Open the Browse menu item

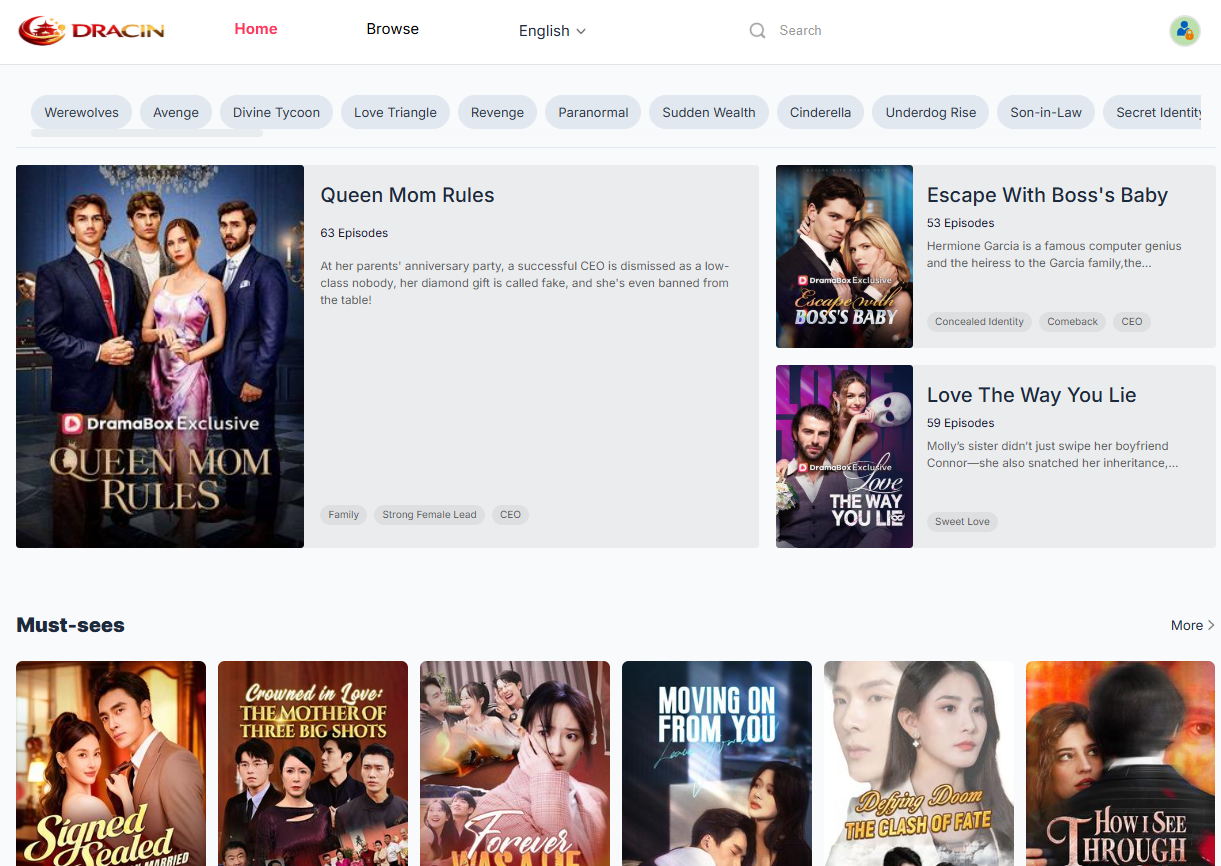point(392,29)
